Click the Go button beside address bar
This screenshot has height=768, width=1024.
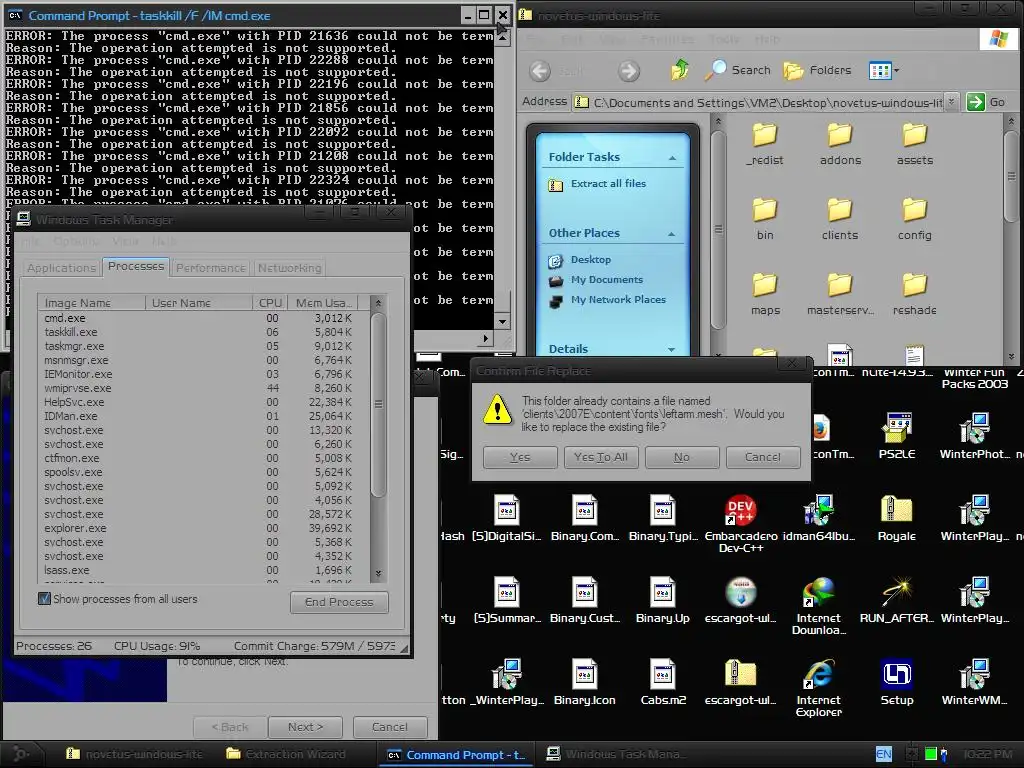(x=986, y=102)
